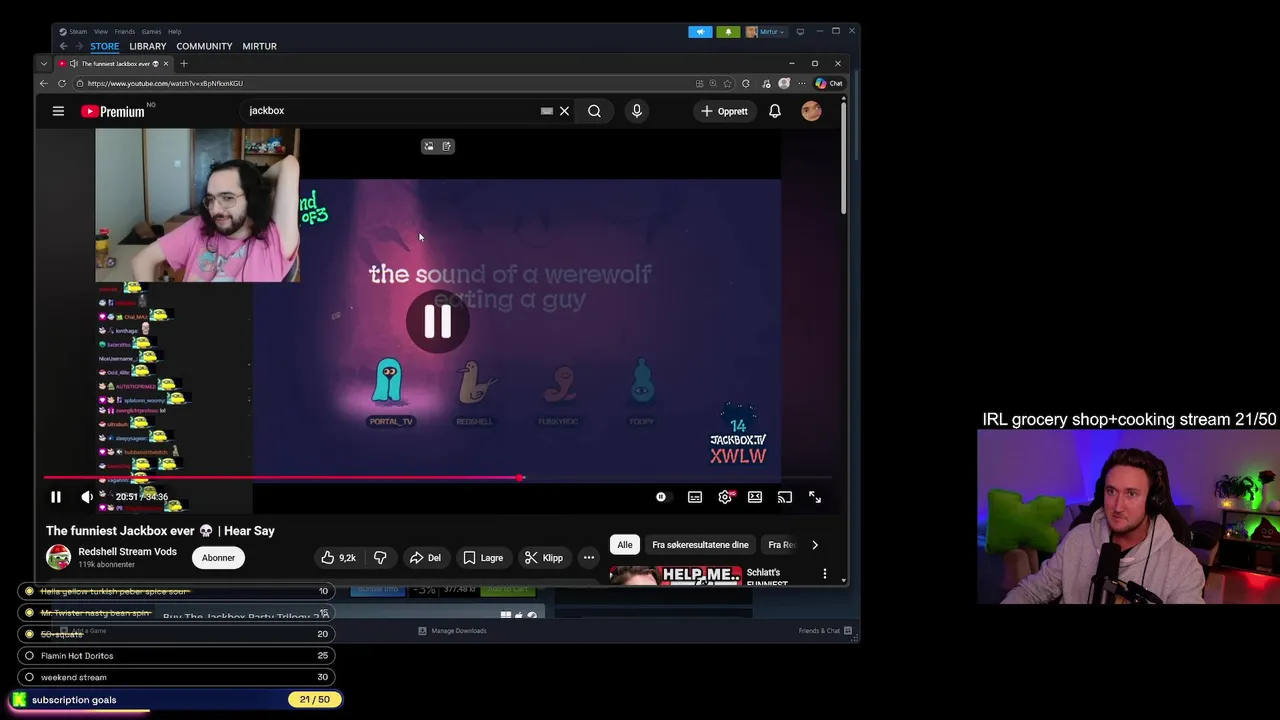Viewport: 1280px width, 720px height.
Task: Open the browser tab list chevron
Action: [43, 64]
